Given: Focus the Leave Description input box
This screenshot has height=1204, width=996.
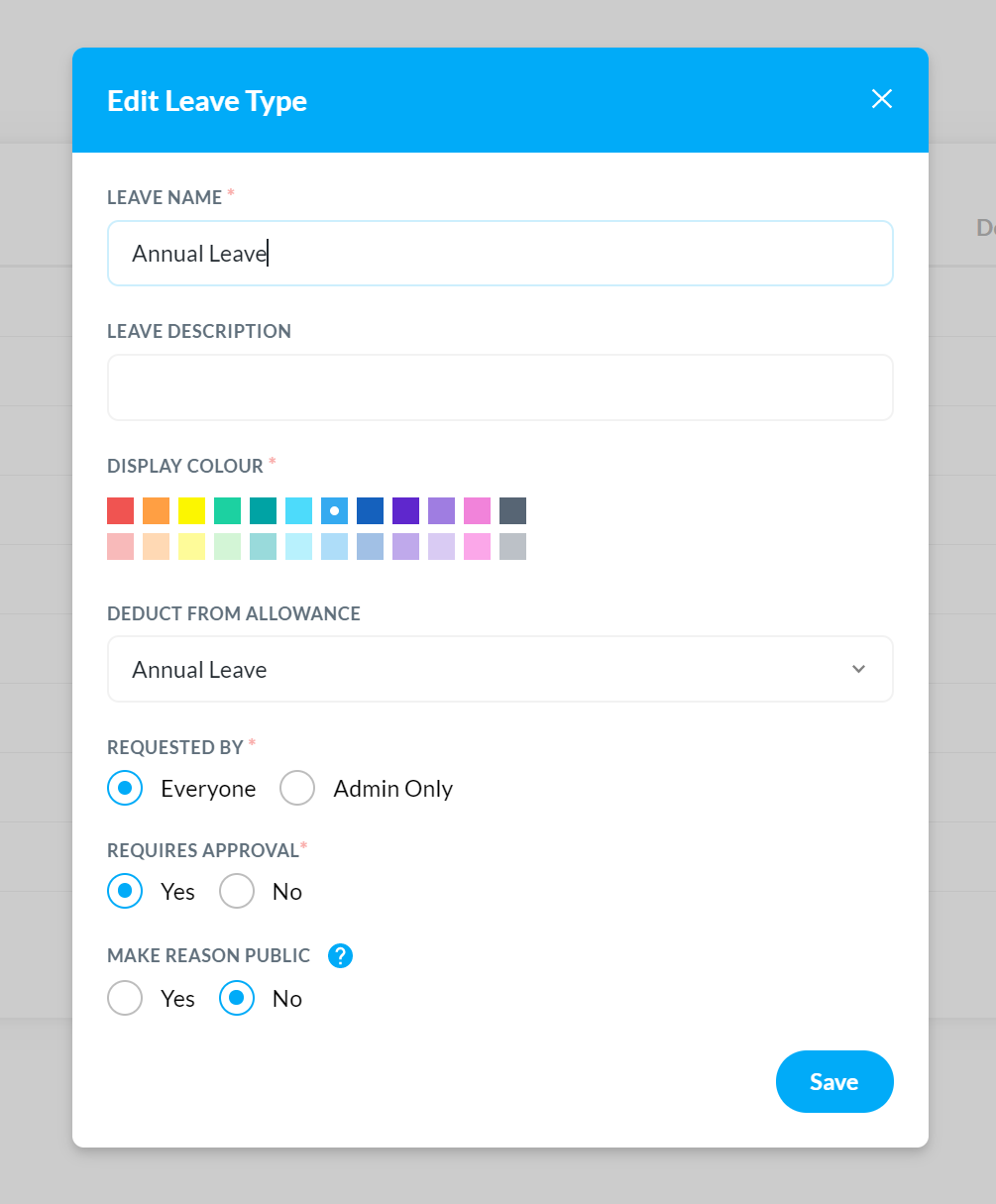Looking at the screenshot, I should (x=500, y=387).
